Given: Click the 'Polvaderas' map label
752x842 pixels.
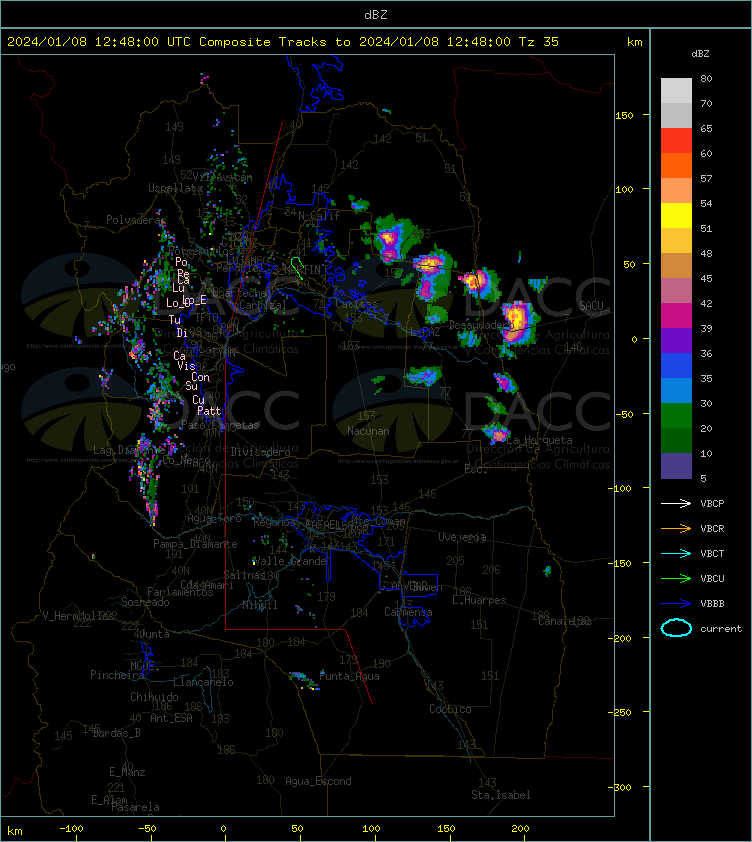Looking at the screenshot, I should click(136, 220).
